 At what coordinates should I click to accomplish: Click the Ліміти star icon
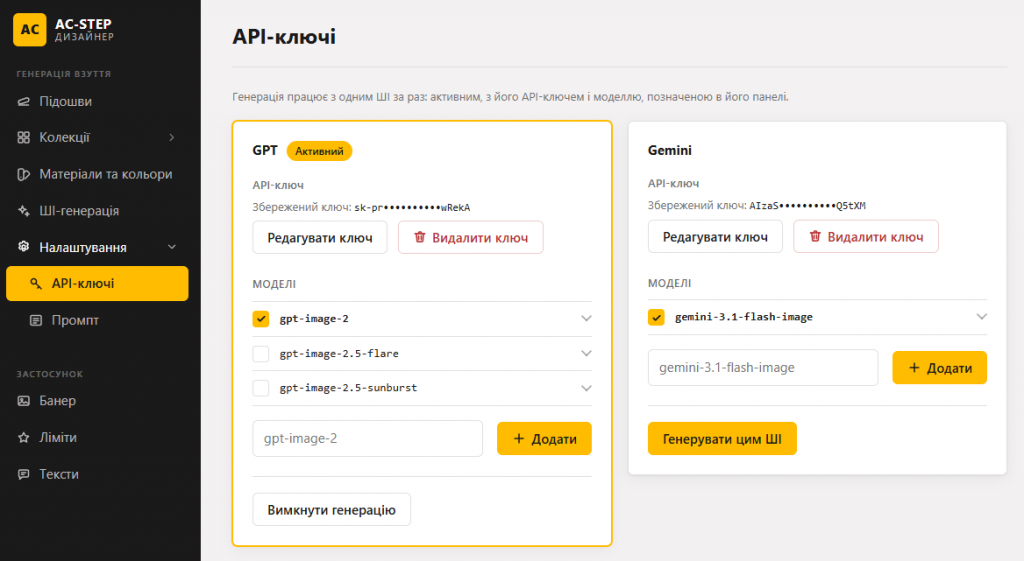(x=24, y=438)
